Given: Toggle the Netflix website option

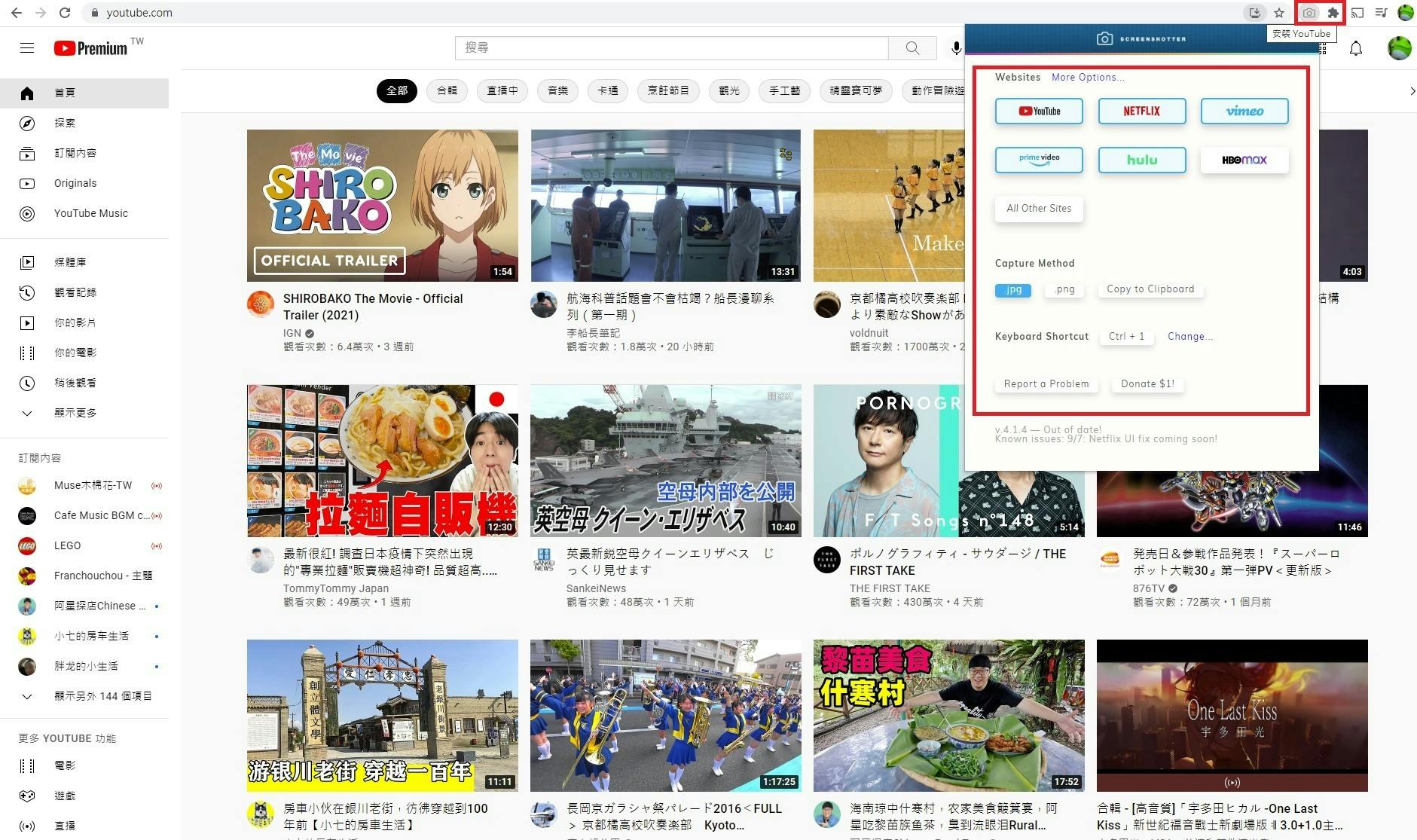Looking at the screenshot, I should click(1141, 111).
